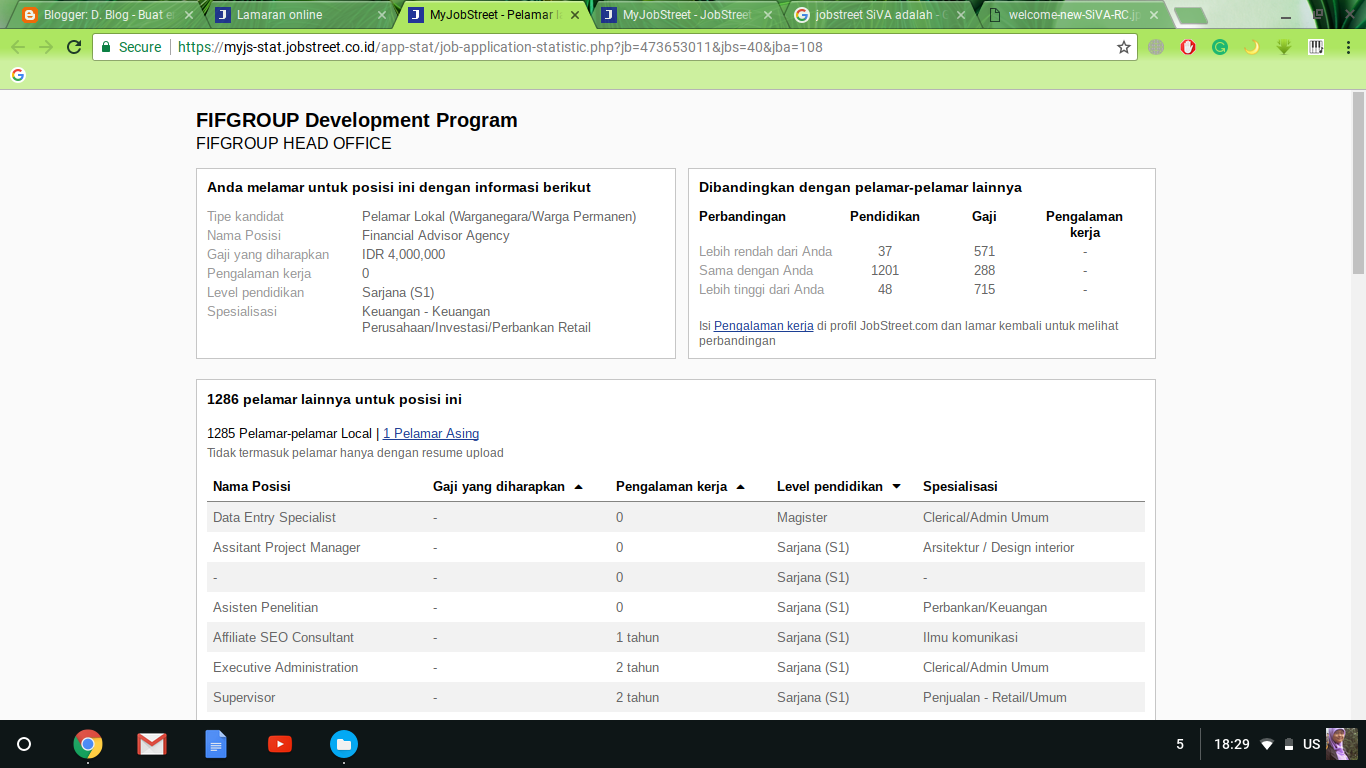Bookmark this page with the star icon
The height and width of the screenshot is (768, 1366).
pos(1124,47)
